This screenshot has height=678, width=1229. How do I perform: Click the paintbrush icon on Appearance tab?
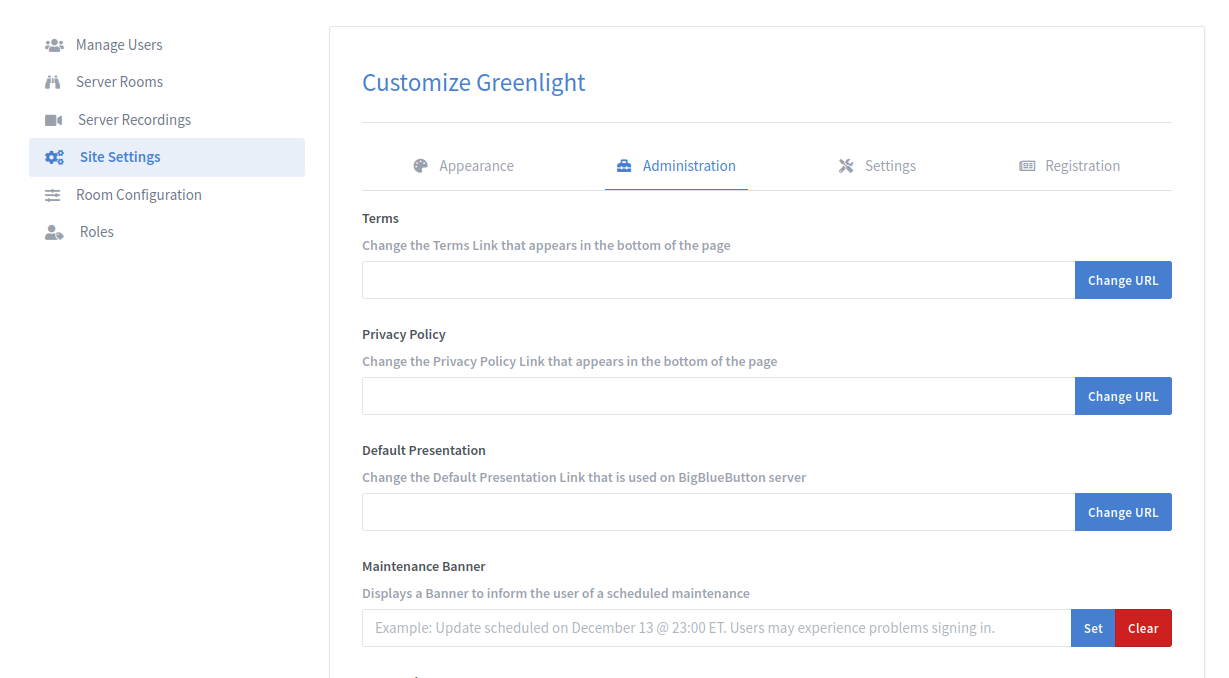(420, 165)
